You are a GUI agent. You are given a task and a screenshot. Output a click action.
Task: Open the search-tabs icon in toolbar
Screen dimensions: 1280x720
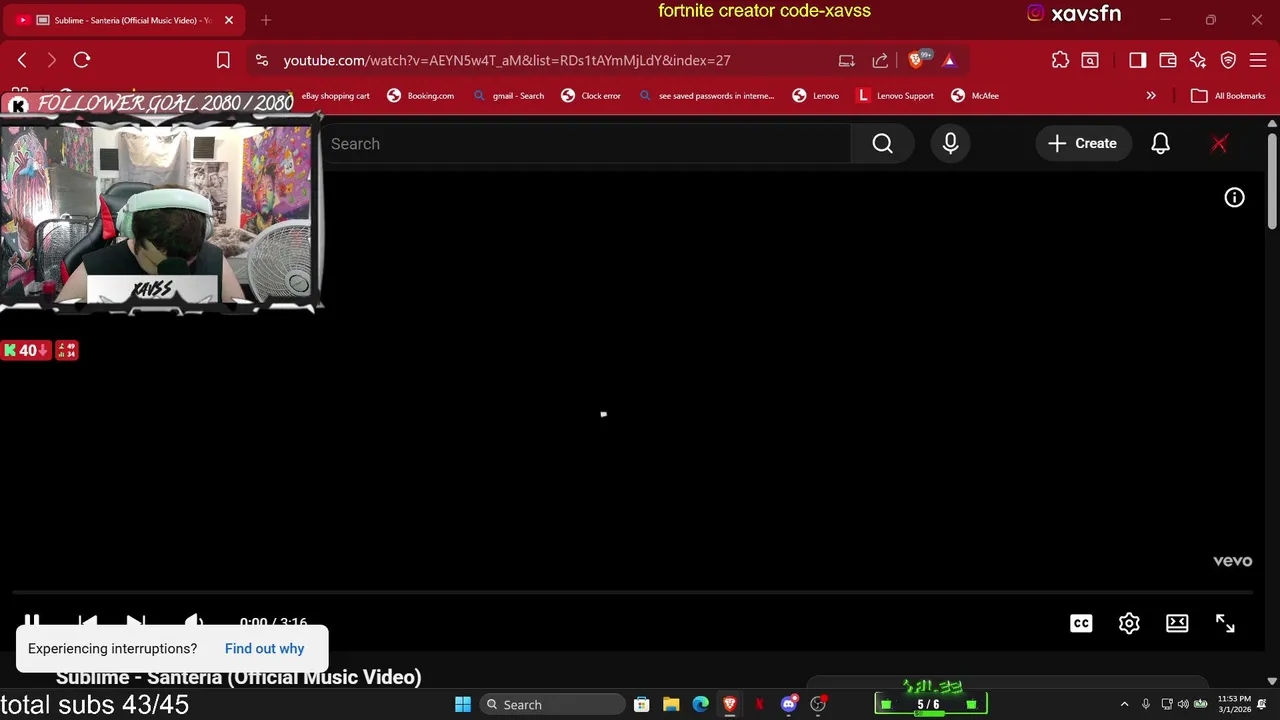click(x=1090, y=60)
